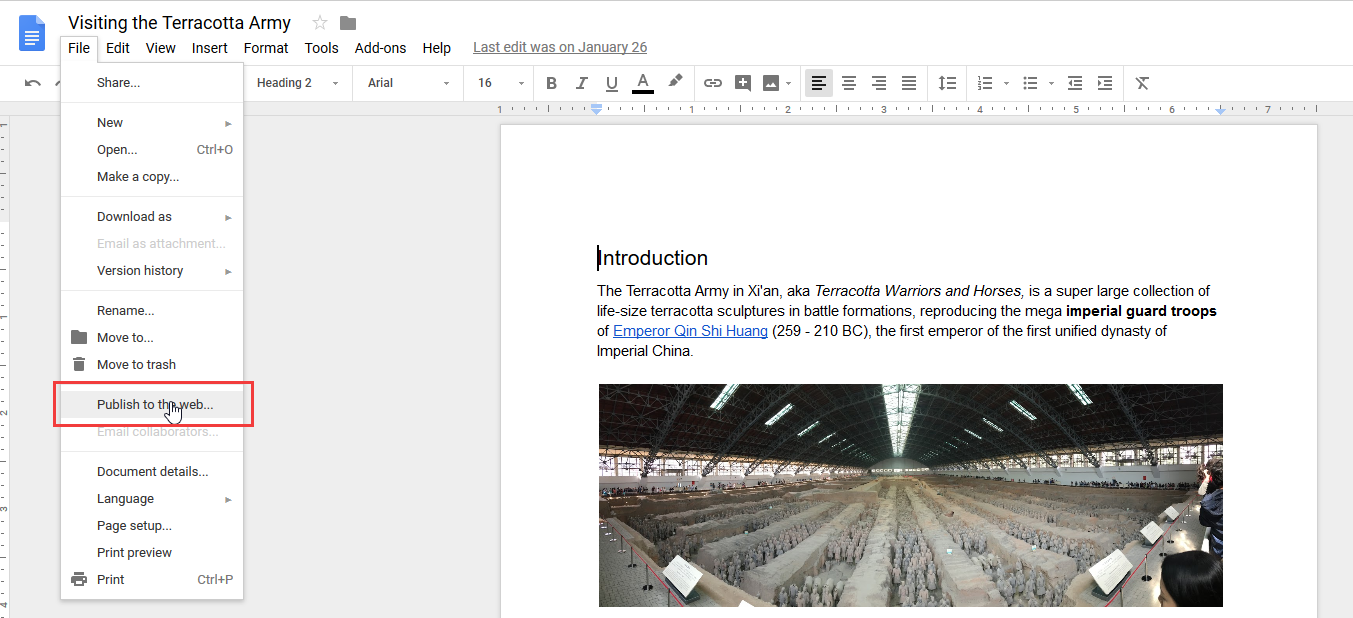Pick the text color button

643,83
